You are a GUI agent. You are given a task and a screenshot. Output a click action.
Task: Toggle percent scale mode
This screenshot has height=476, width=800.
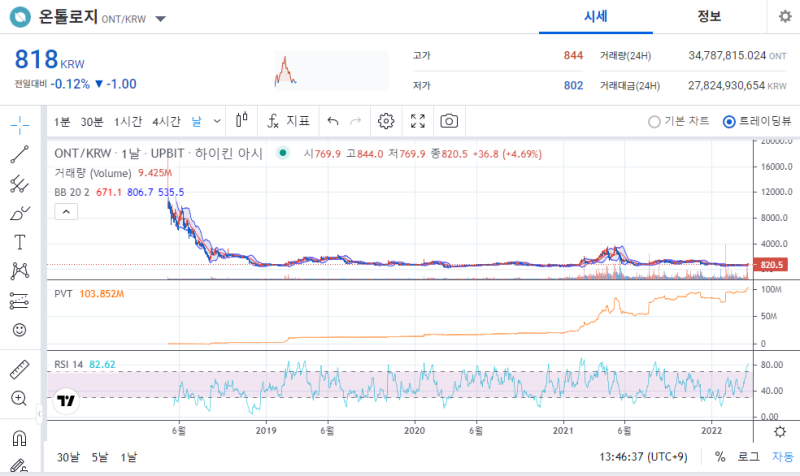pyautogui.click(x=720, y=457)
